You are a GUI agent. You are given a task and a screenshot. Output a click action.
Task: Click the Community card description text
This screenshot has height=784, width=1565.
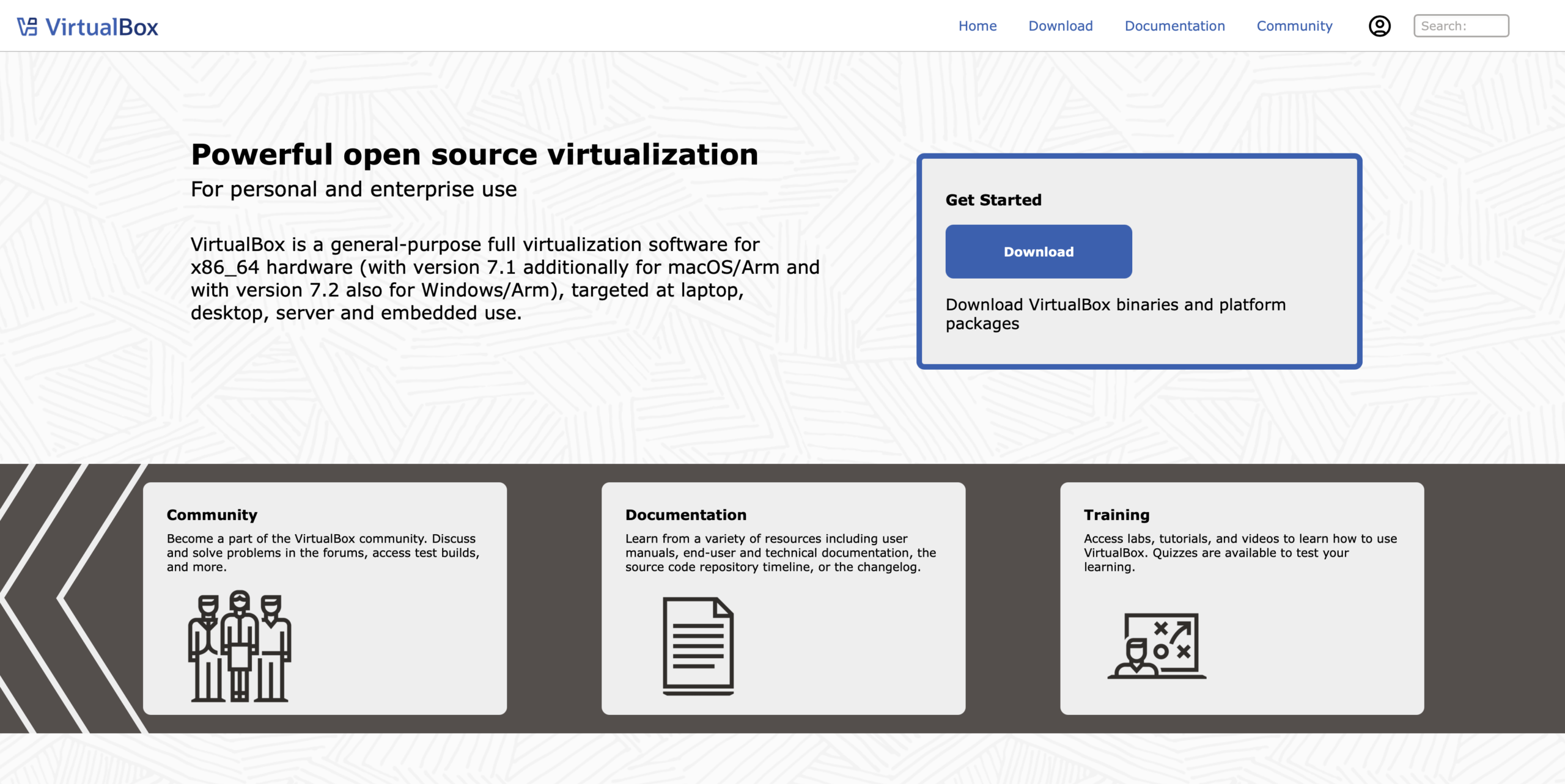click(323, 552)
